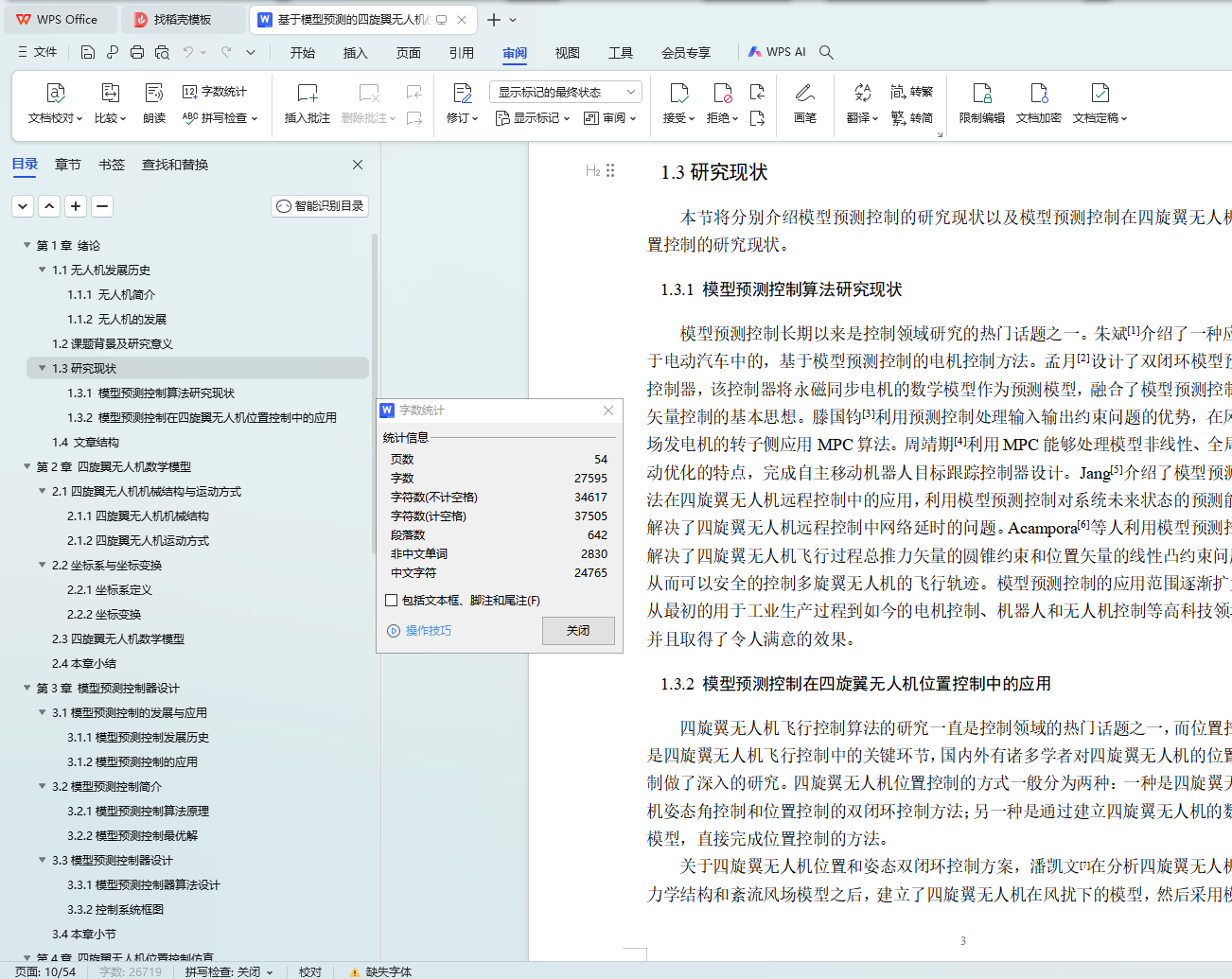The width and height of the screenshot is (1232, 979).
Task: Open Print Preview icon
Action: click(x=162, y=52)
